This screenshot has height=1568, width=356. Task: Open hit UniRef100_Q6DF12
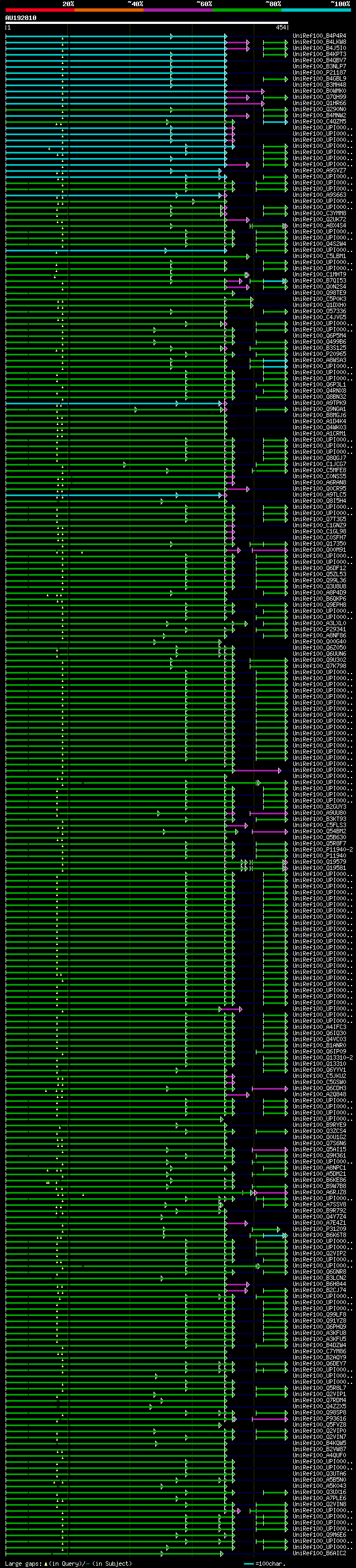(x=319, y=568)
